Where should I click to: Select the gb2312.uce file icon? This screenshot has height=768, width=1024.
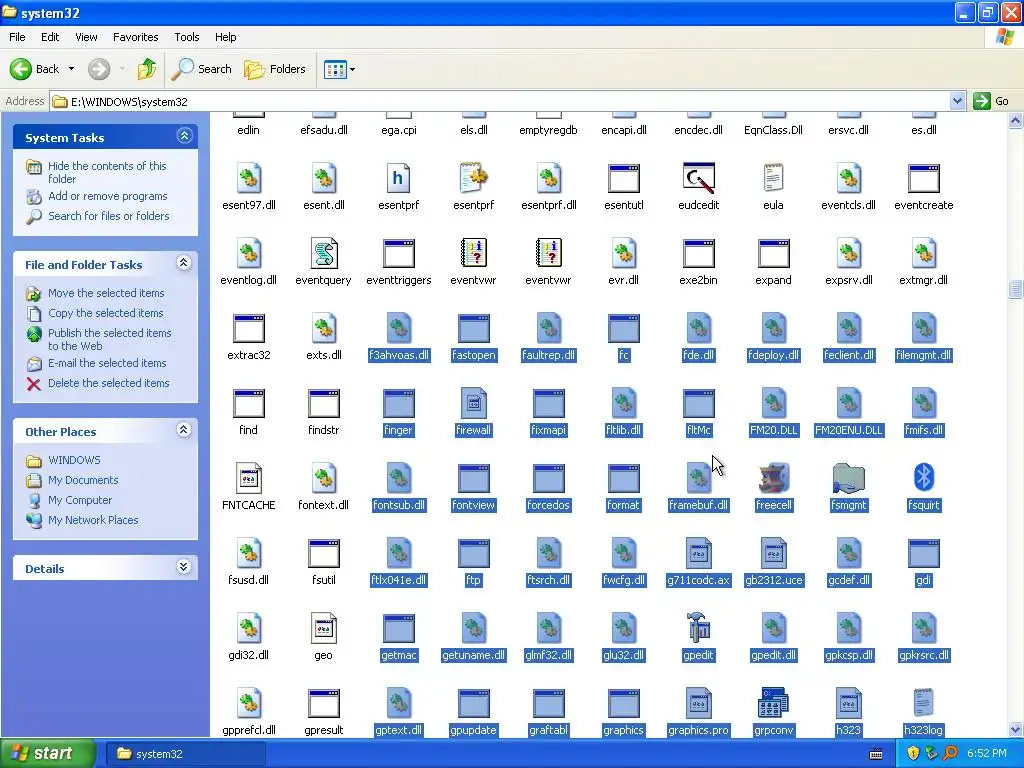click(773, 553)
